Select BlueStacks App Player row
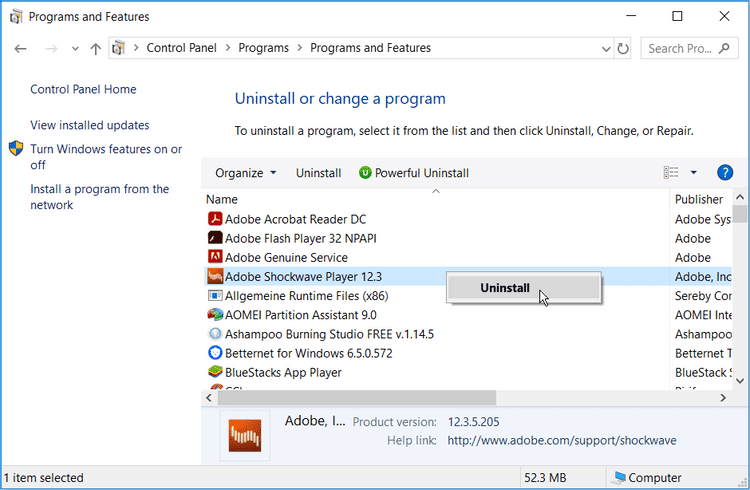The height and width of the screenshot is (490, 750). click(x=468, y=372)
